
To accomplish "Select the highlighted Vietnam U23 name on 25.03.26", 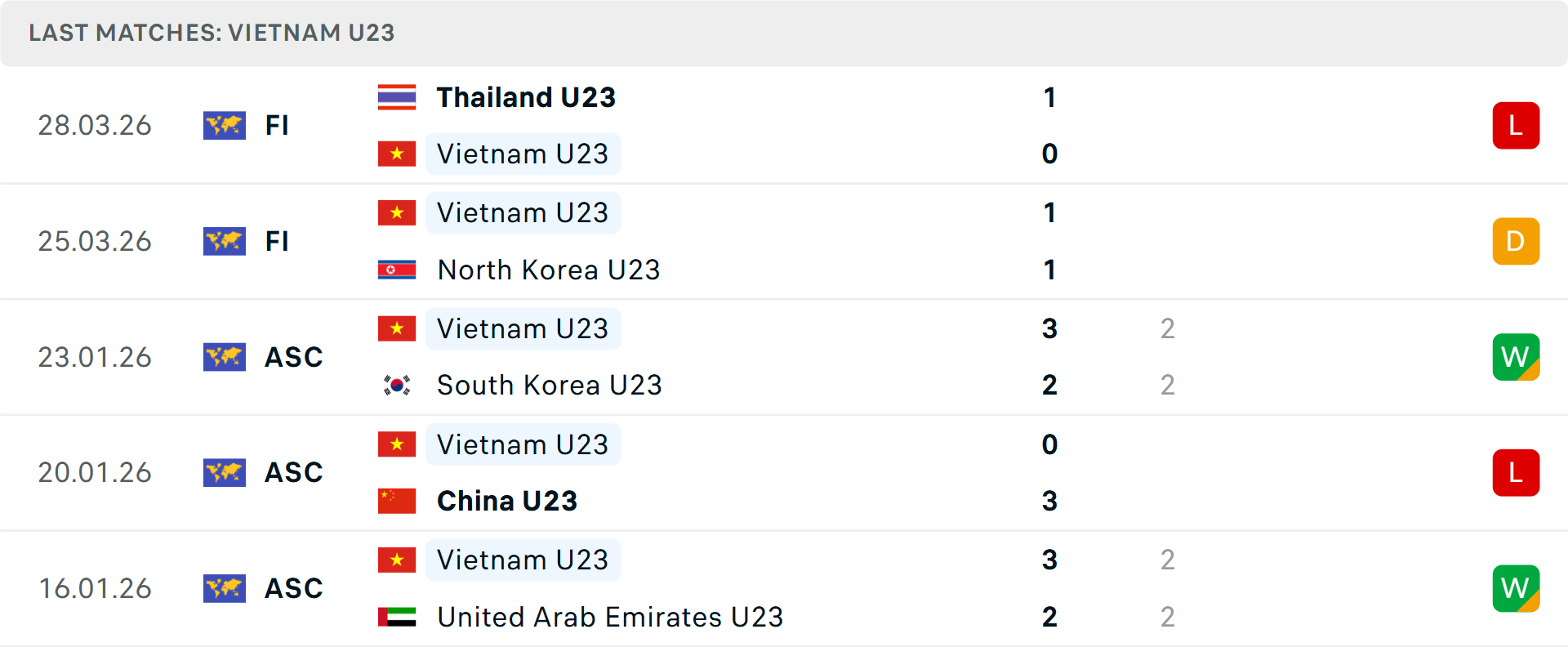I will pos(523,212).
